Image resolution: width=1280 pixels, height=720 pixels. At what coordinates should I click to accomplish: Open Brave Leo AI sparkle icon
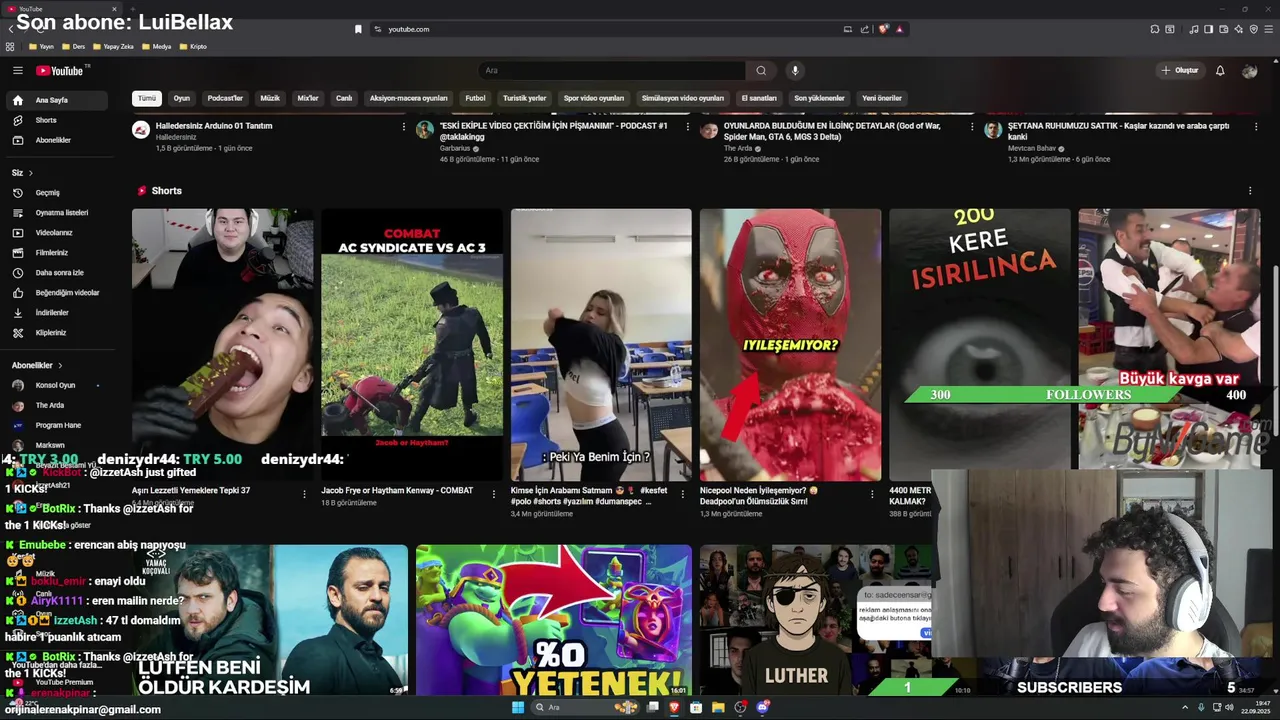[x=1239, y=29]
